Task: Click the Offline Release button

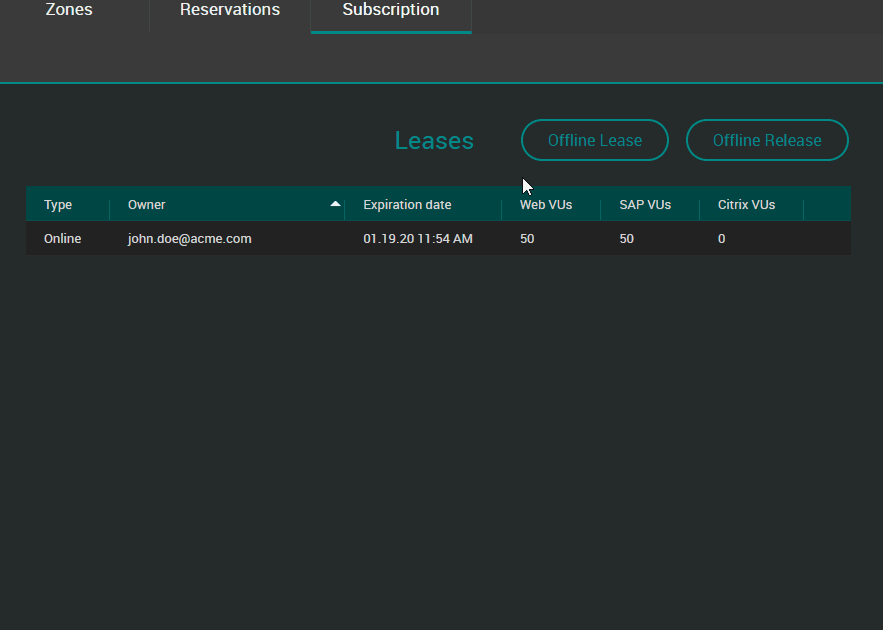Action: click(767, 140)
